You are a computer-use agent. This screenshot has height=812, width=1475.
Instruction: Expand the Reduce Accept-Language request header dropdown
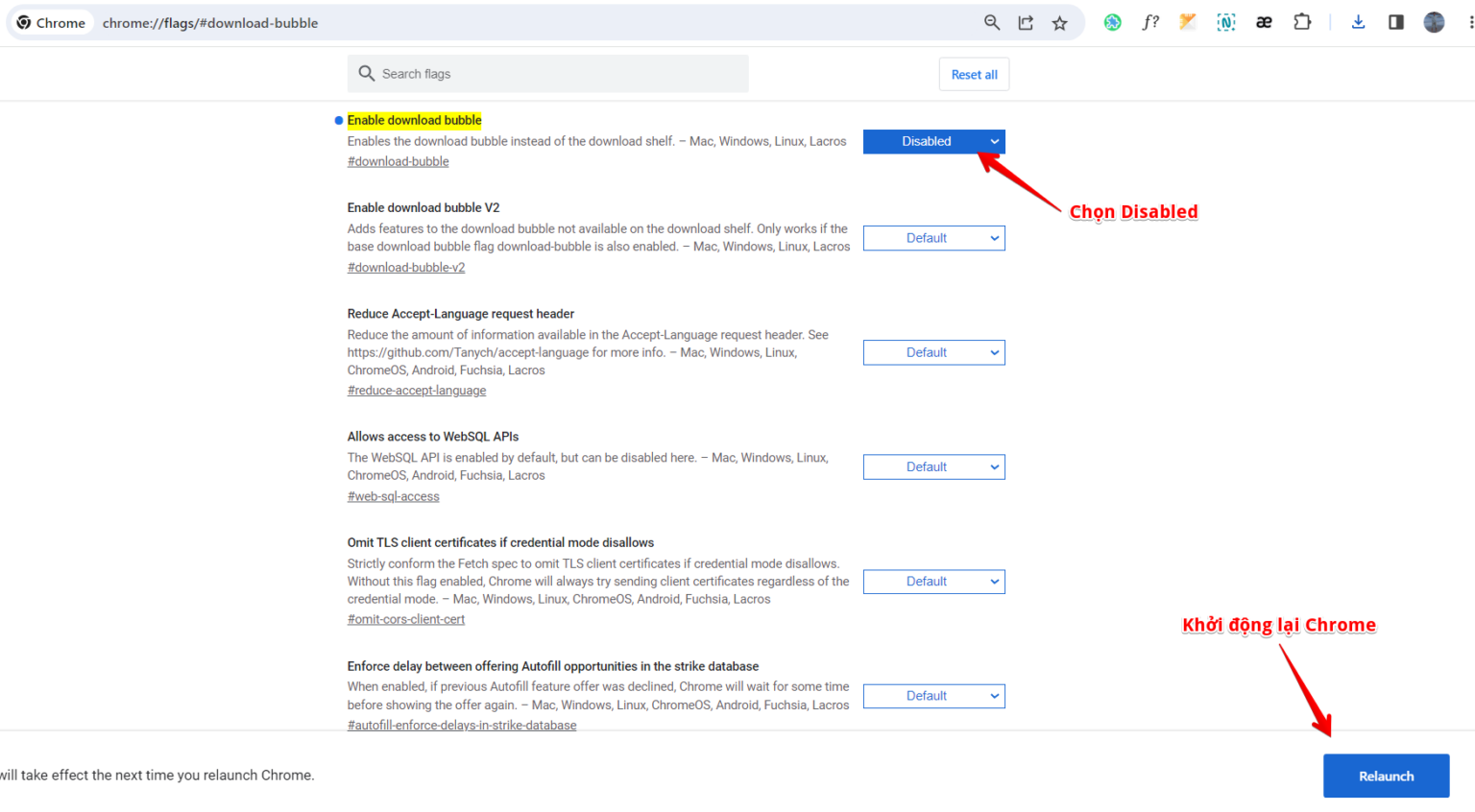point(932,352)
